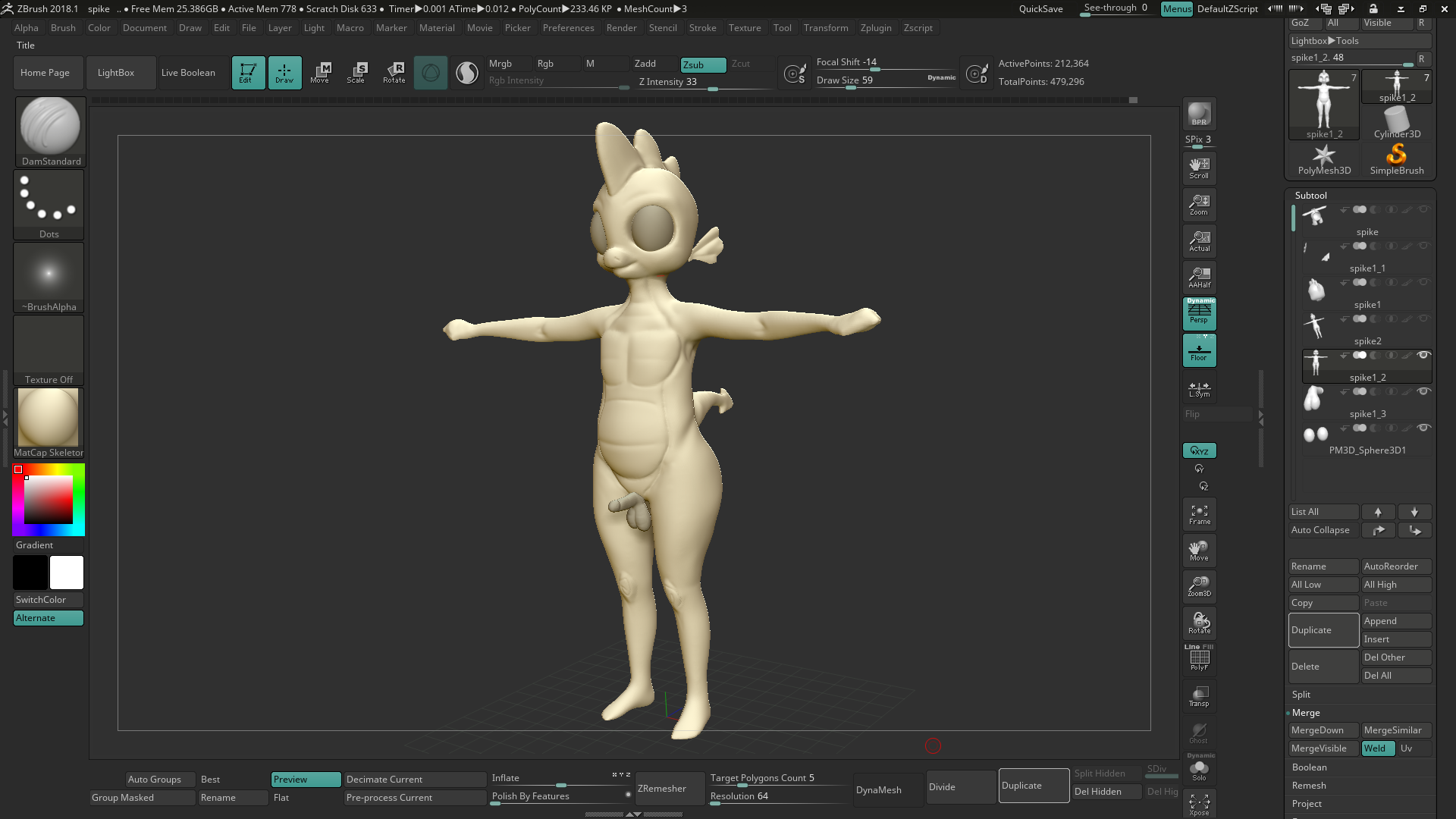Open the Stroke menu
This screenshot has width=1456, height=819.
tap(702, 28)
